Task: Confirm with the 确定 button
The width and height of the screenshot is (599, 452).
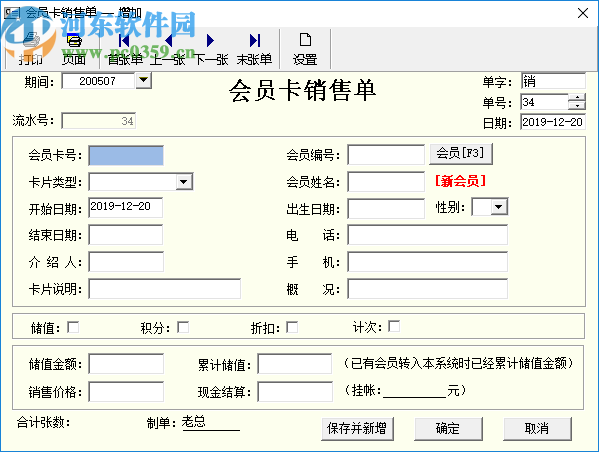Action: coord(448,428)
